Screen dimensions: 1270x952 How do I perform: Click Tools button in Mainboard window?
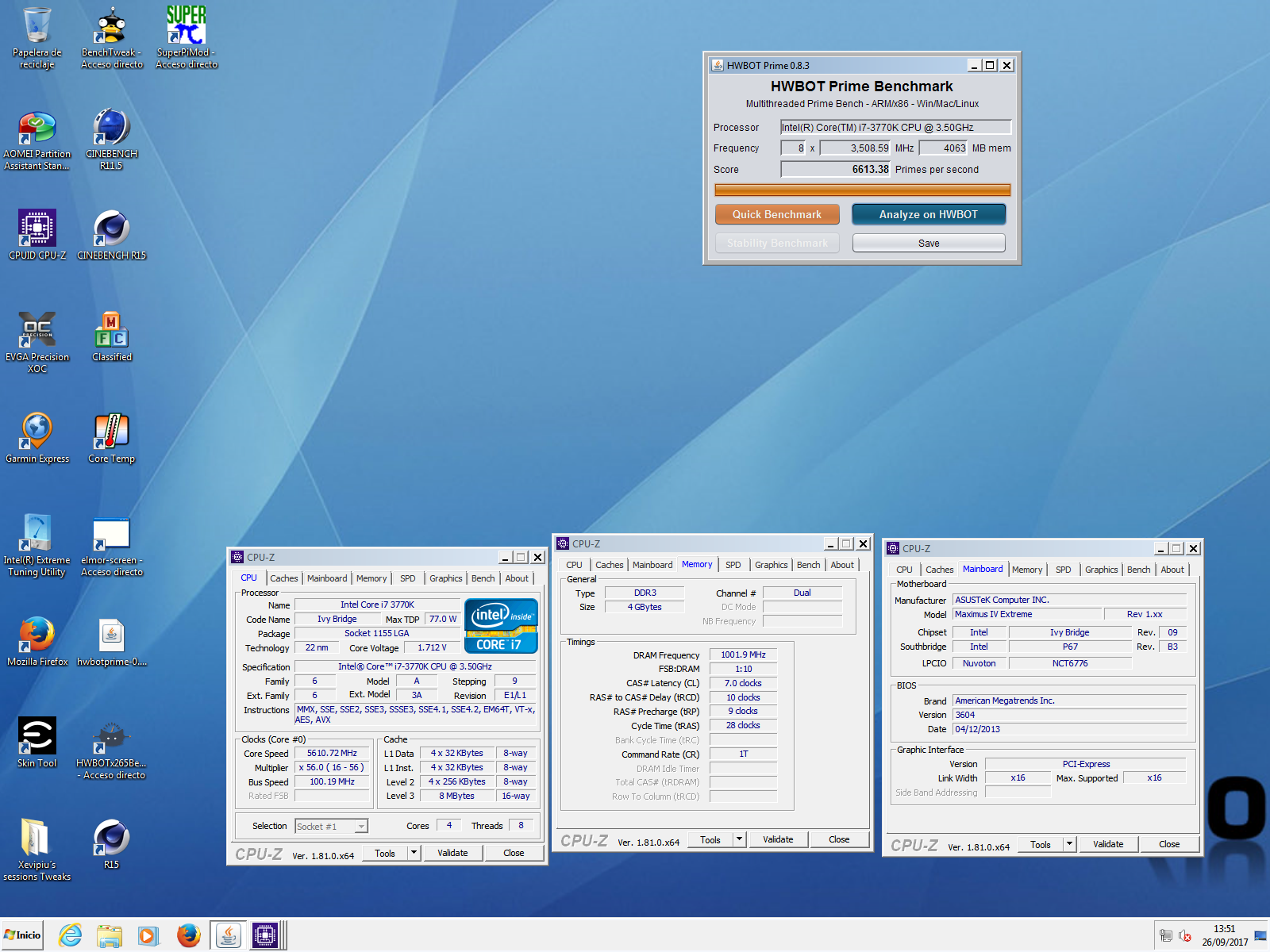(x=1041, y=844)
